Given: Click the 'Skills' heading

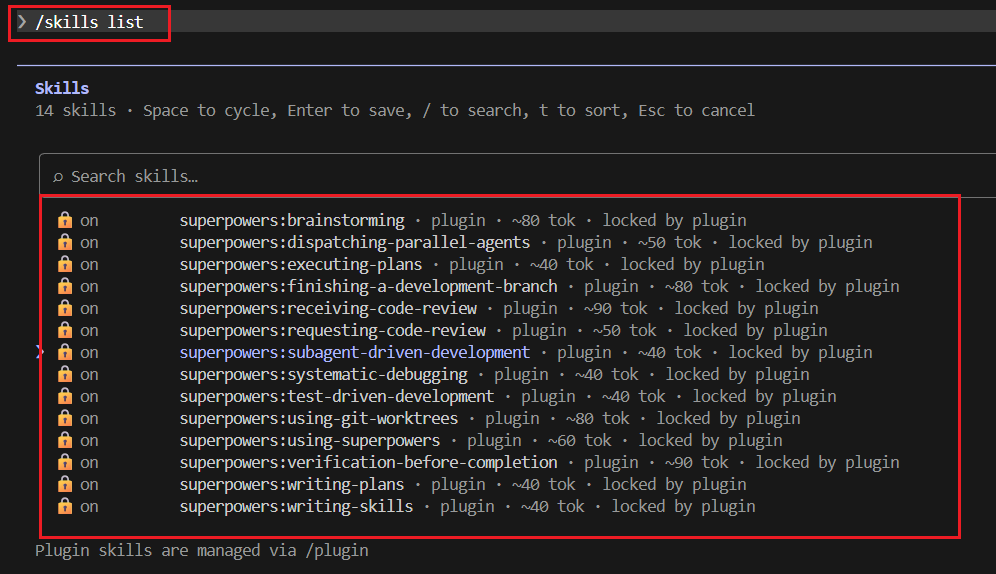Looking at the screenshot, I should coord(62,88).
